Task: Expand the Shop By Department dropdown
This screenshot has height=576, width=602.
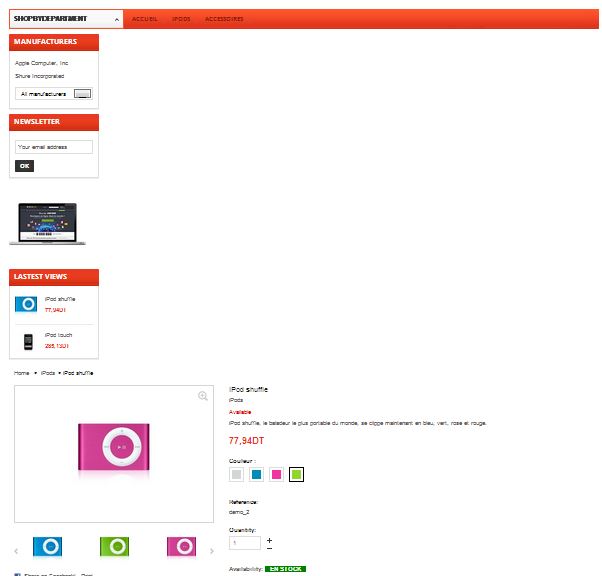Action: (x=66, y=19)
